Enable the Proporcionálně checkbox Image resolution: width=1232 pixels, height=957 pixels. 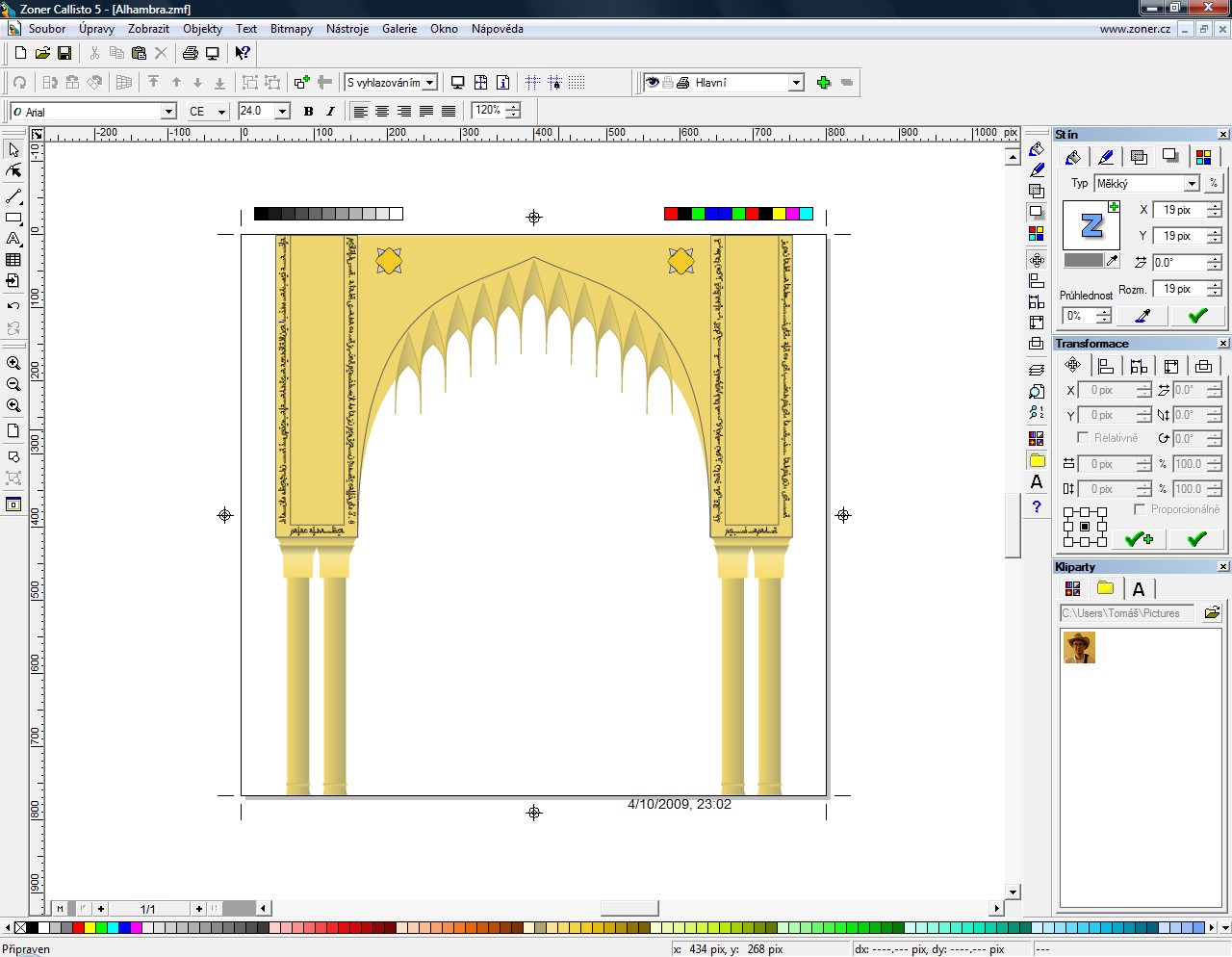[1141, 509]
